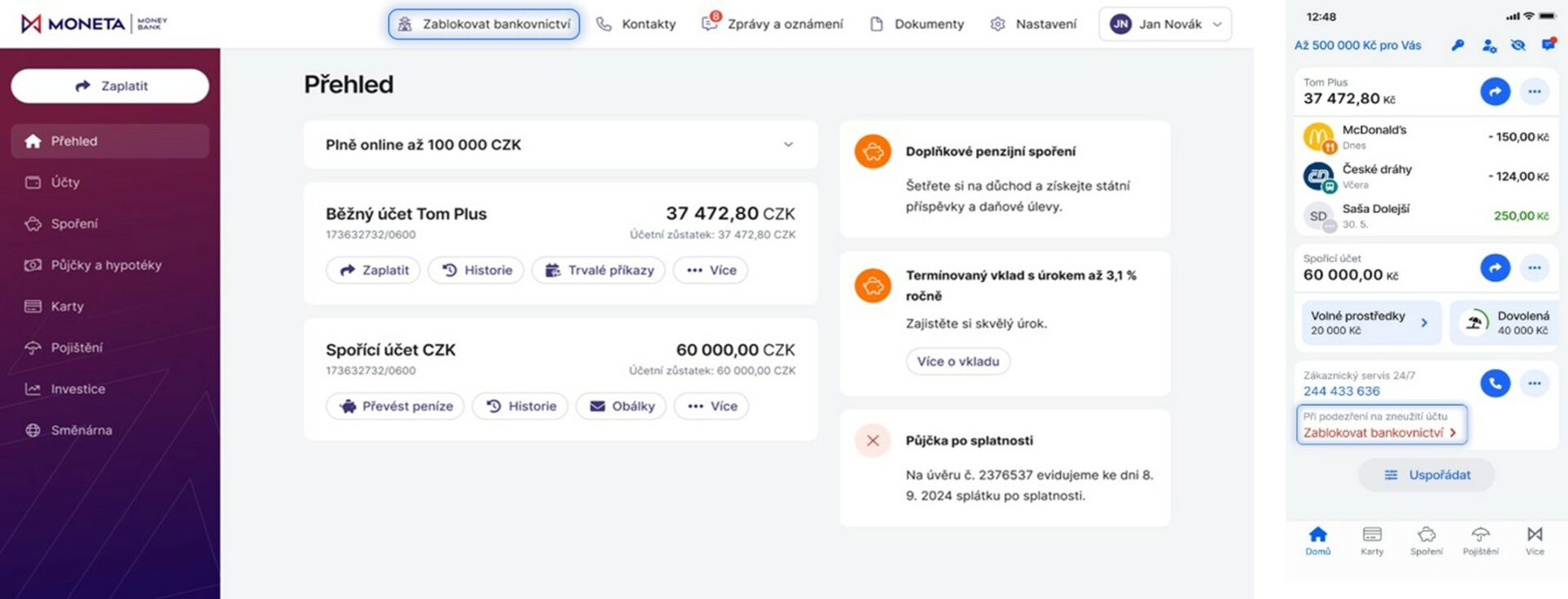Image resolution: width=1568 pixels, height=599 pixels.
Task: Open Dokumenty in top bar
Action: coord(917,25)
